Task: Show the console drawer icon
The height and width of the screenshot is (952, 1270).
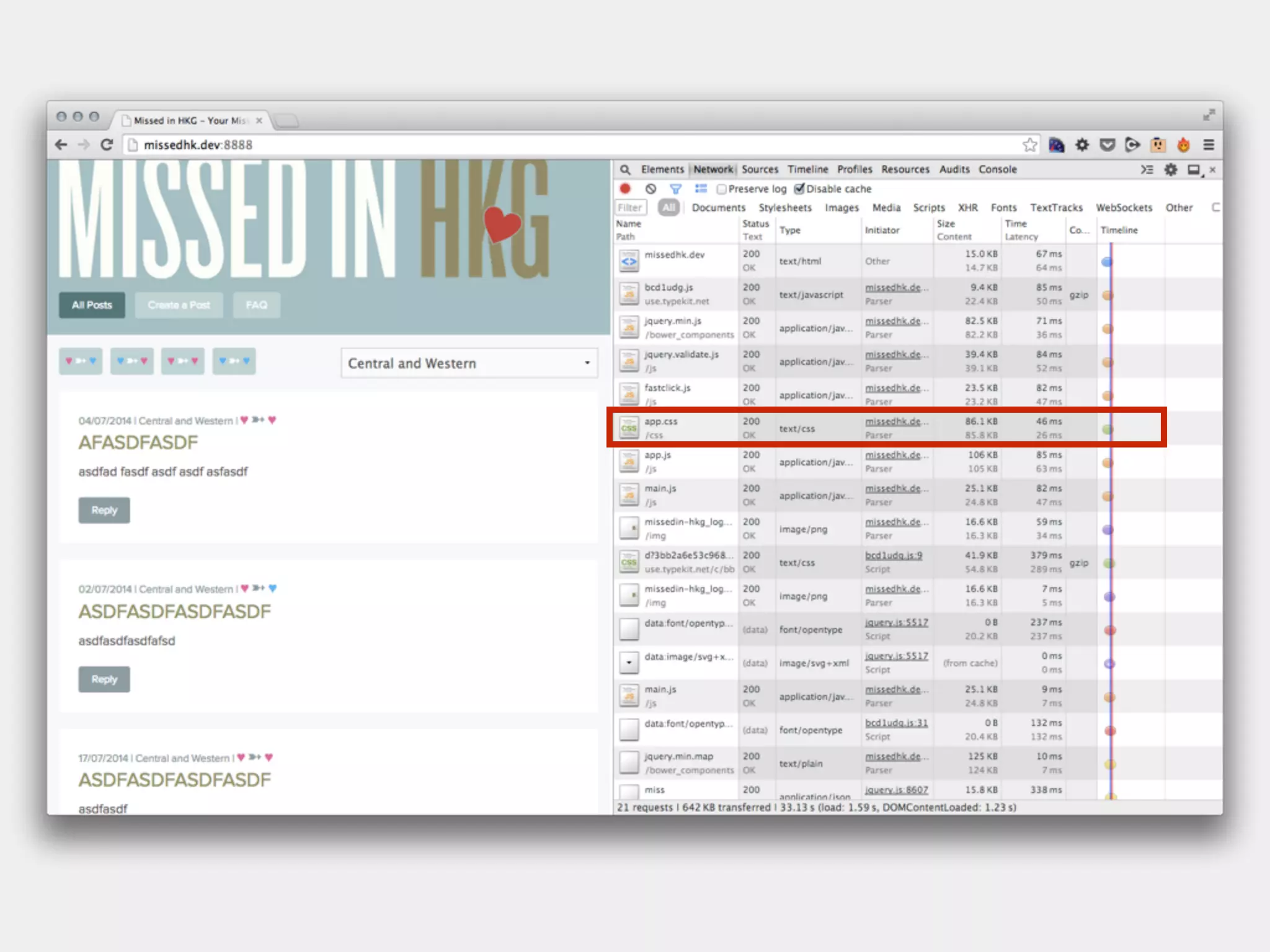Action: [1147, 169]
